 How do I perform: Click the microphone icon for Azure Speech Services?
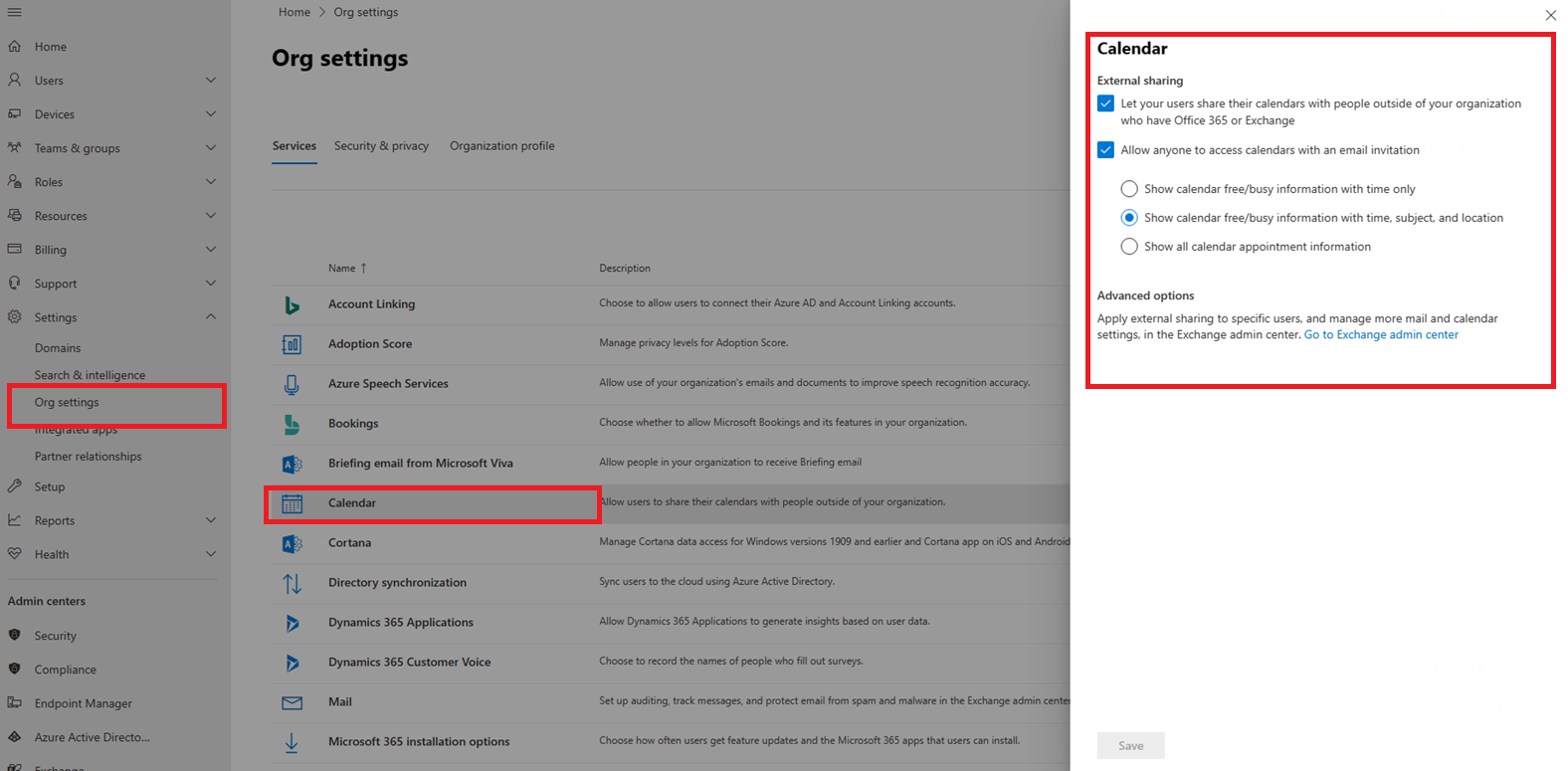[292, 384]
